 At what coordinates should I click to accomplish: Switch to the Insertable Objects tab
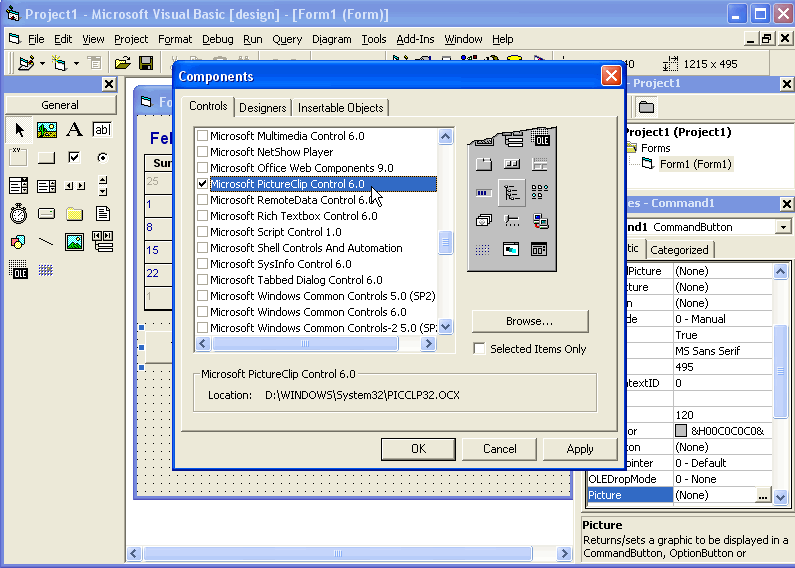[x=340, y=108]
